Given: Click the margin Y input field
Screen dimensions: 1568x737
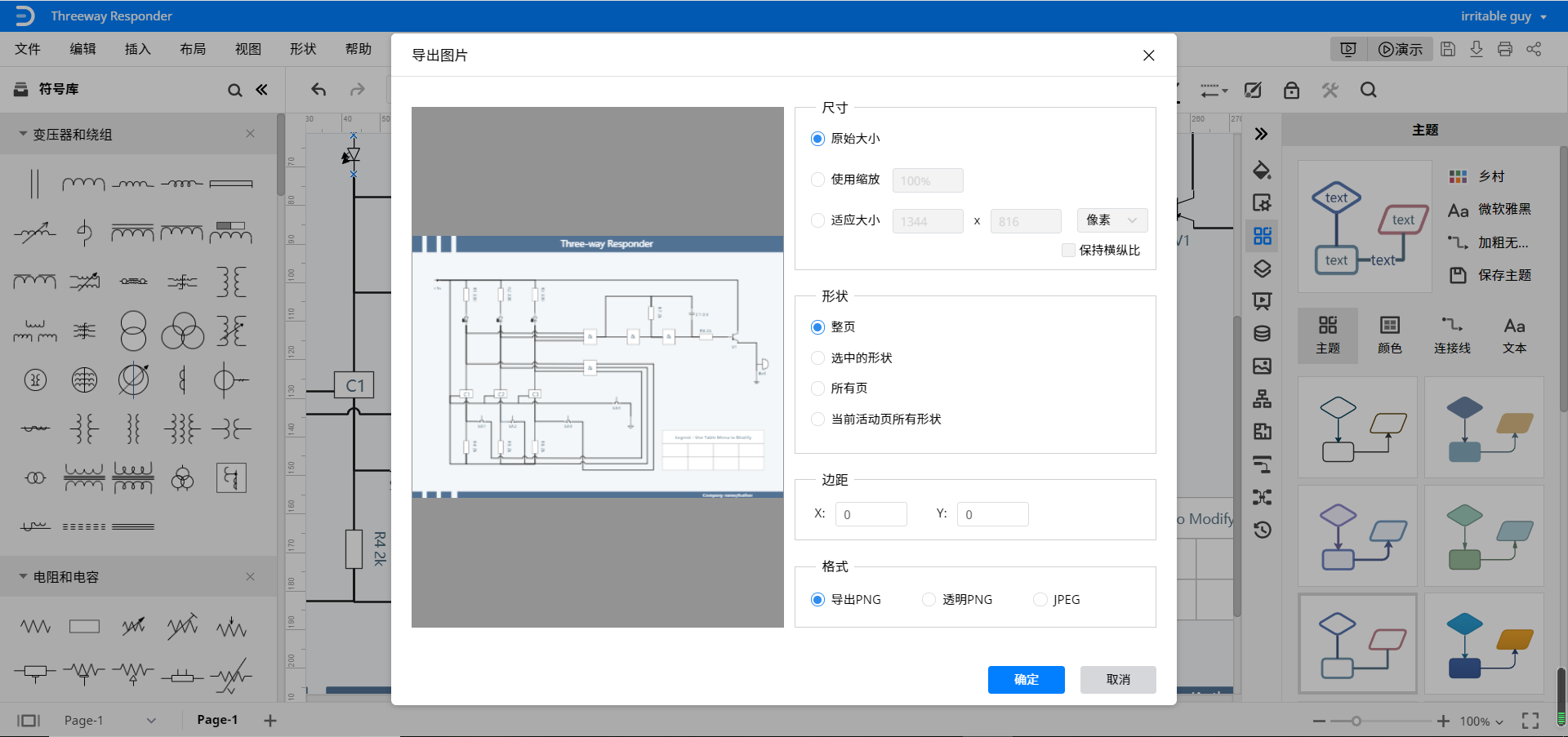Looking at the screenshot, I should [993, 514].
